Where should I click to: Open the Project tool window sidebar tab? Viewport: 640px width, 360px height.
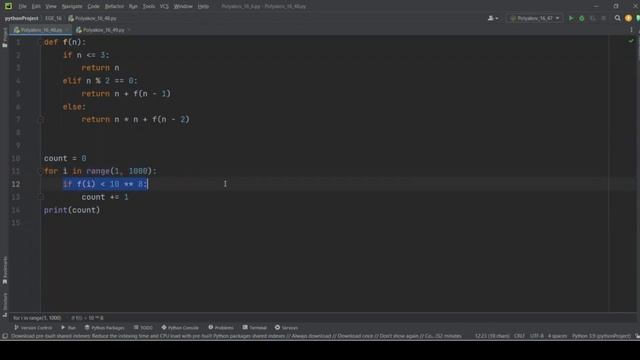[x=5, y=38]
